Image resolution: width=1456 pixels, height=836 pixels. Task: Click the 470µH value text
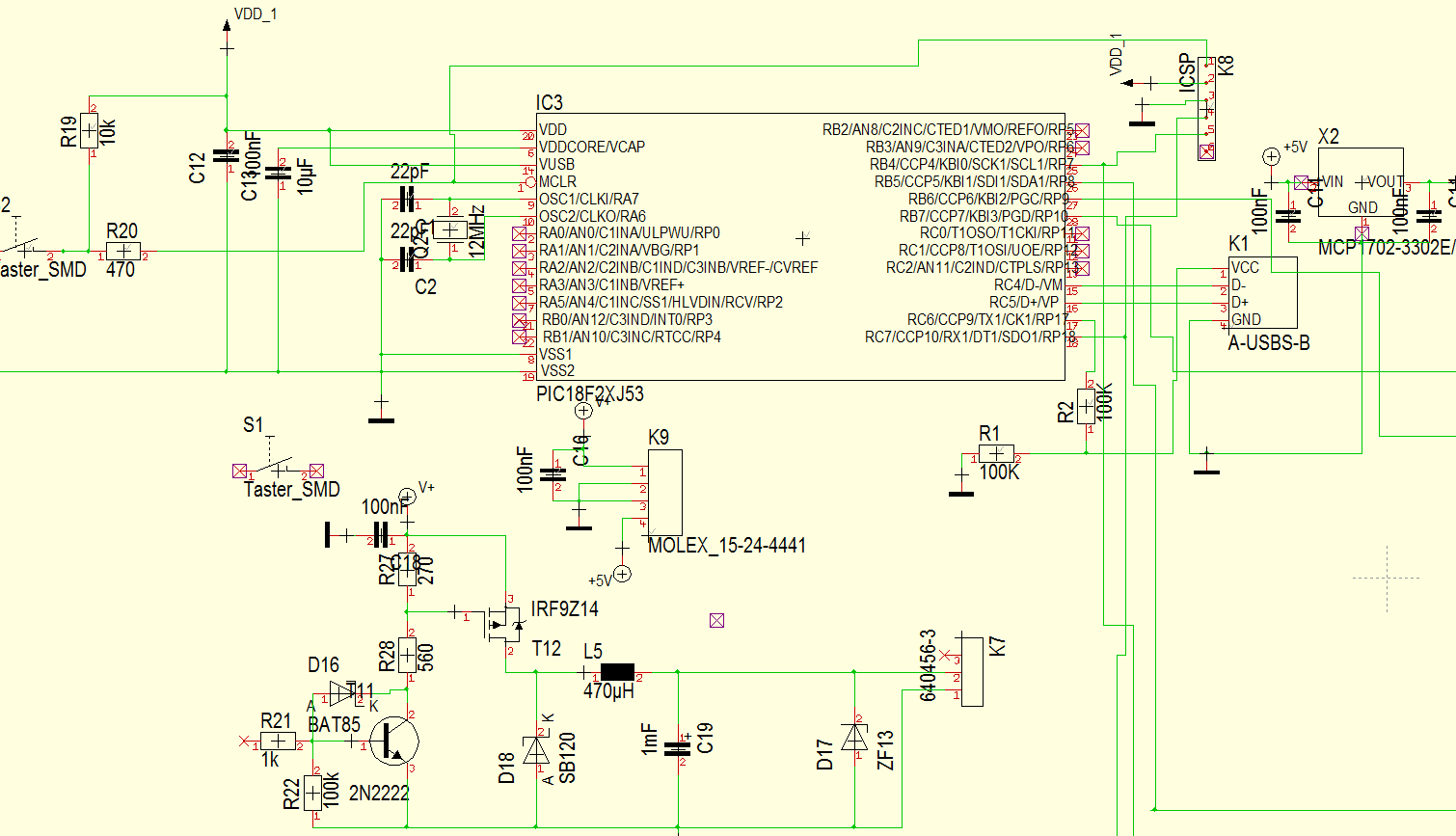pos(609,690)
